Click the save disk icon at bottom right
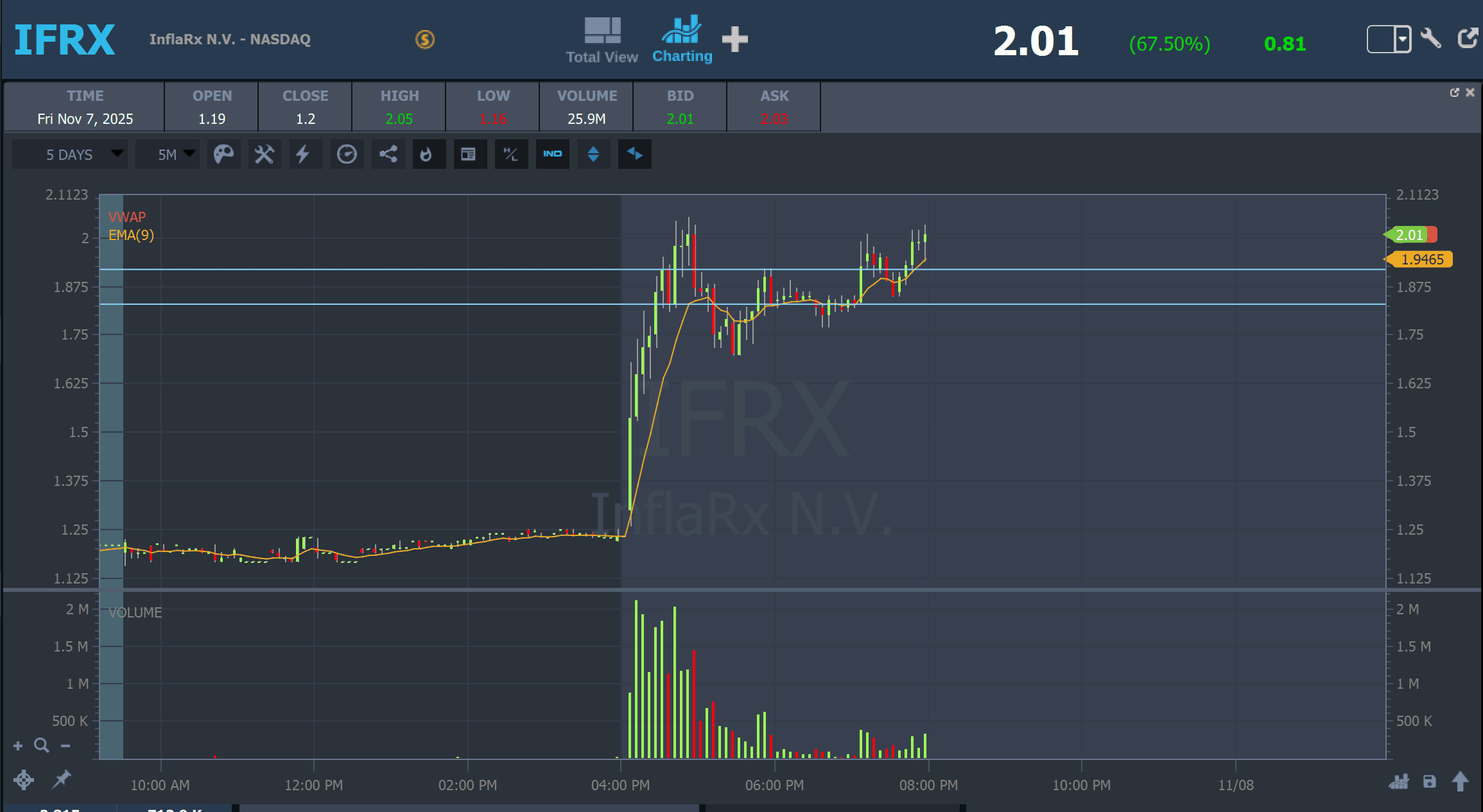Image resolution: width=1483 pixels, height=812 pixels. pyautogui.click(x=1429, y=781)
